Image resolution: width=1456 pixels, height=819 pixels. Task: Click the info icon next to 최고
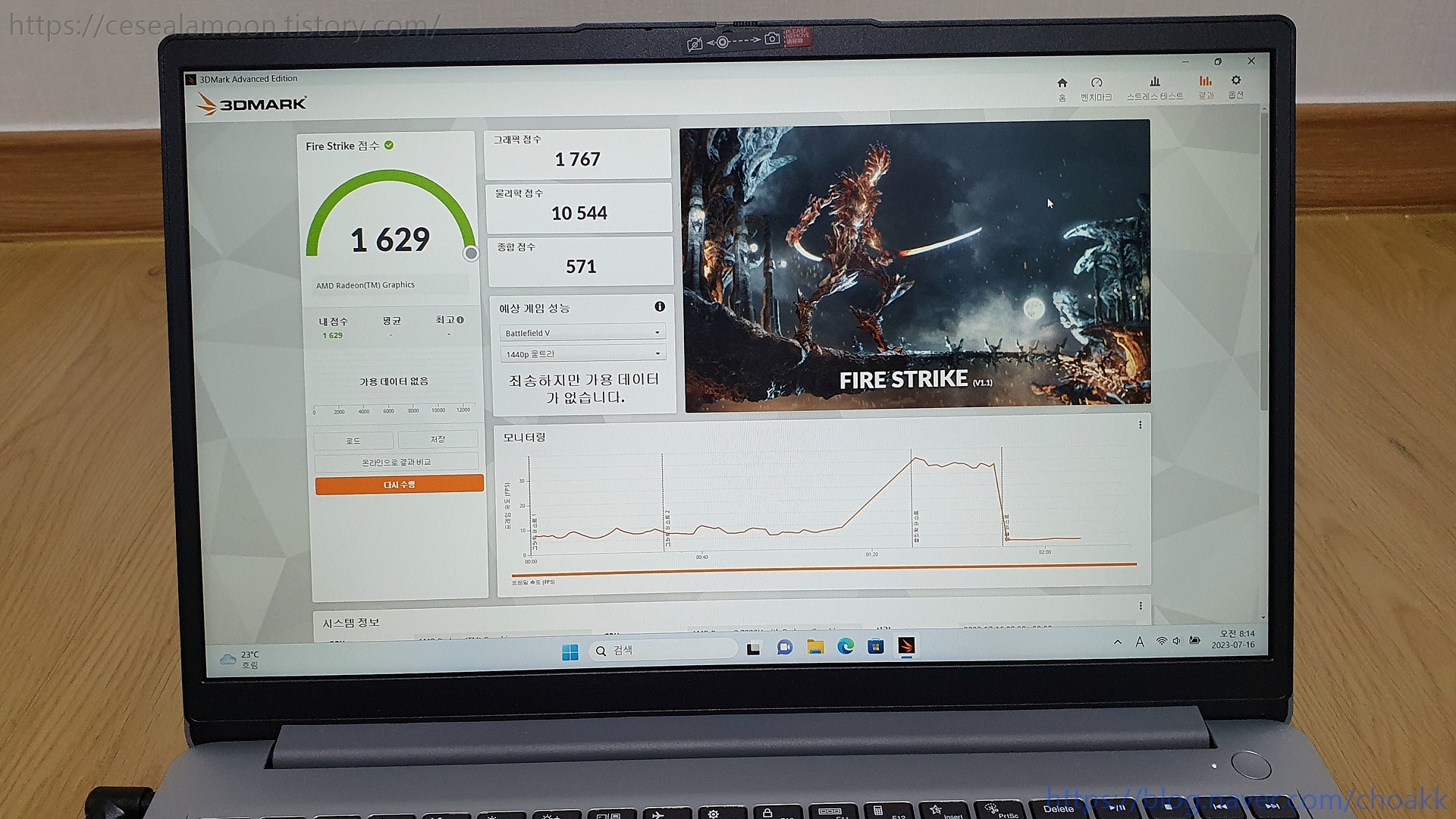click(460, 320)
